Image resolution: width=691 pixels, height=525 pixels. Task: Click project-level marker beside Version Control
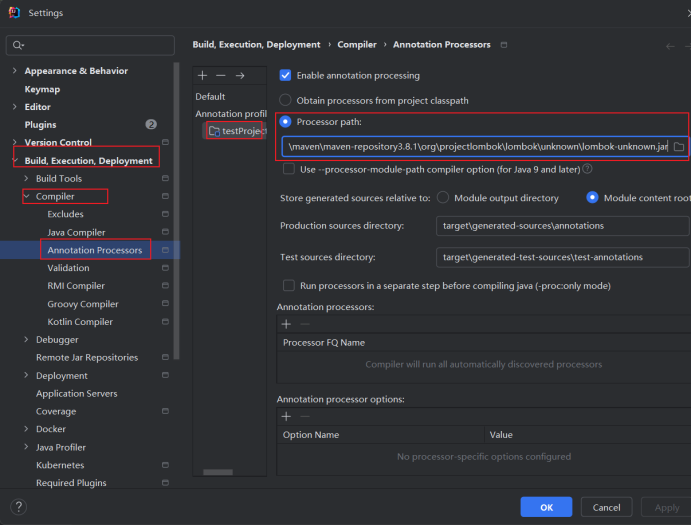pyautogui.click(x=165, y=142)
